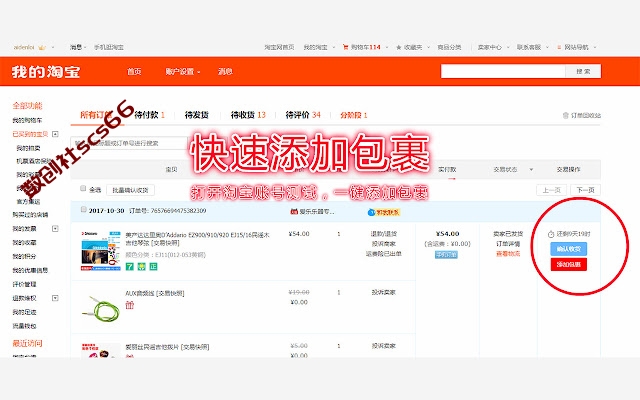Click the star icon beside 收藏夹
The height and width of the screenshot is (400, 640).
[x=399, y=47]
